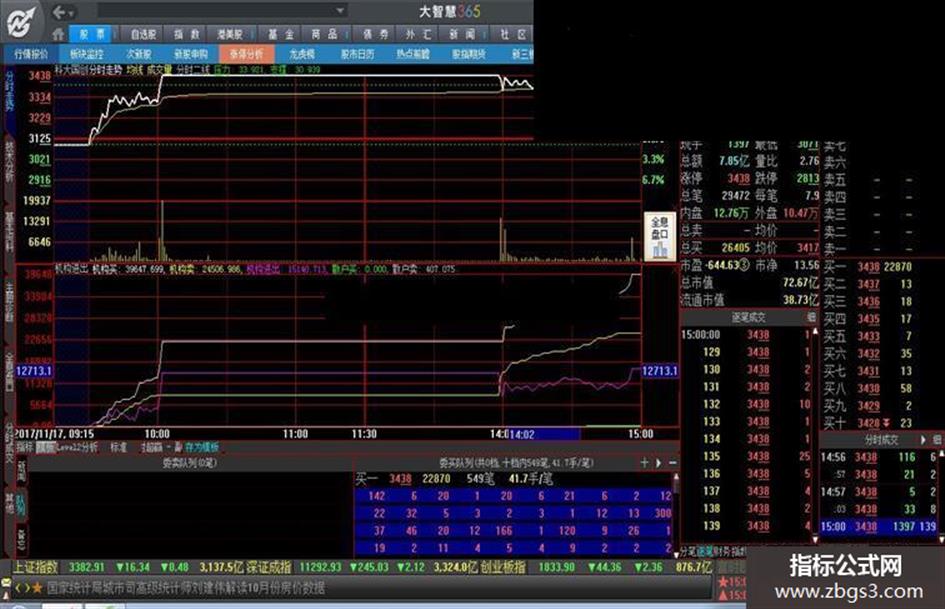Click ticker previous/next arrows icon

click(x=22, y=587)
